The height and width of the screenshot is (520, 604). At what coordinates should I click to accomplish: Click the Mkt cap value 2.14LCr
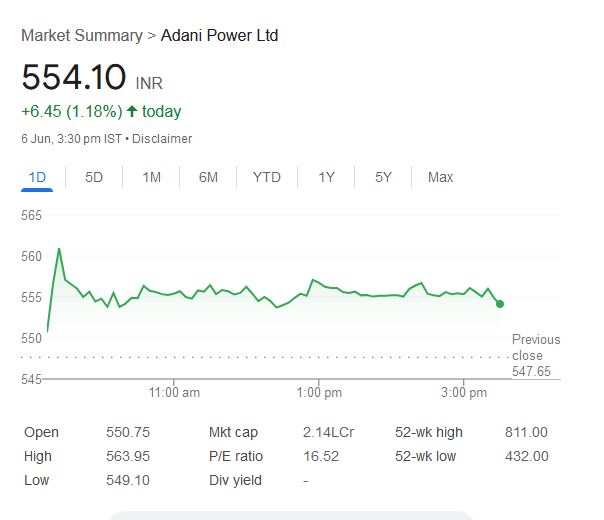coord(328,432)
